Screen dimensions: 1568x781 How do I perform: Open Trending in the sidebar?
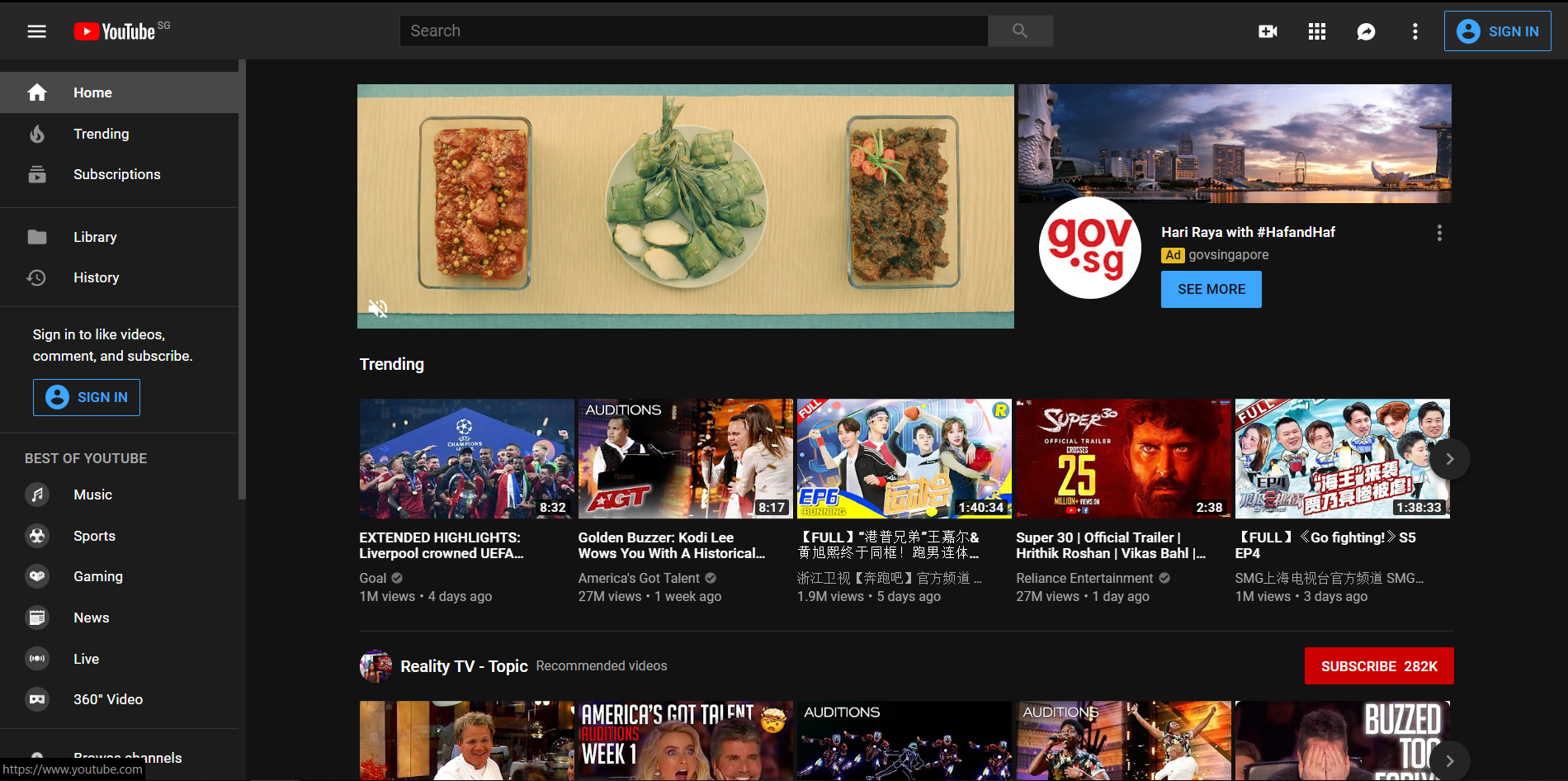coord(119,134)
